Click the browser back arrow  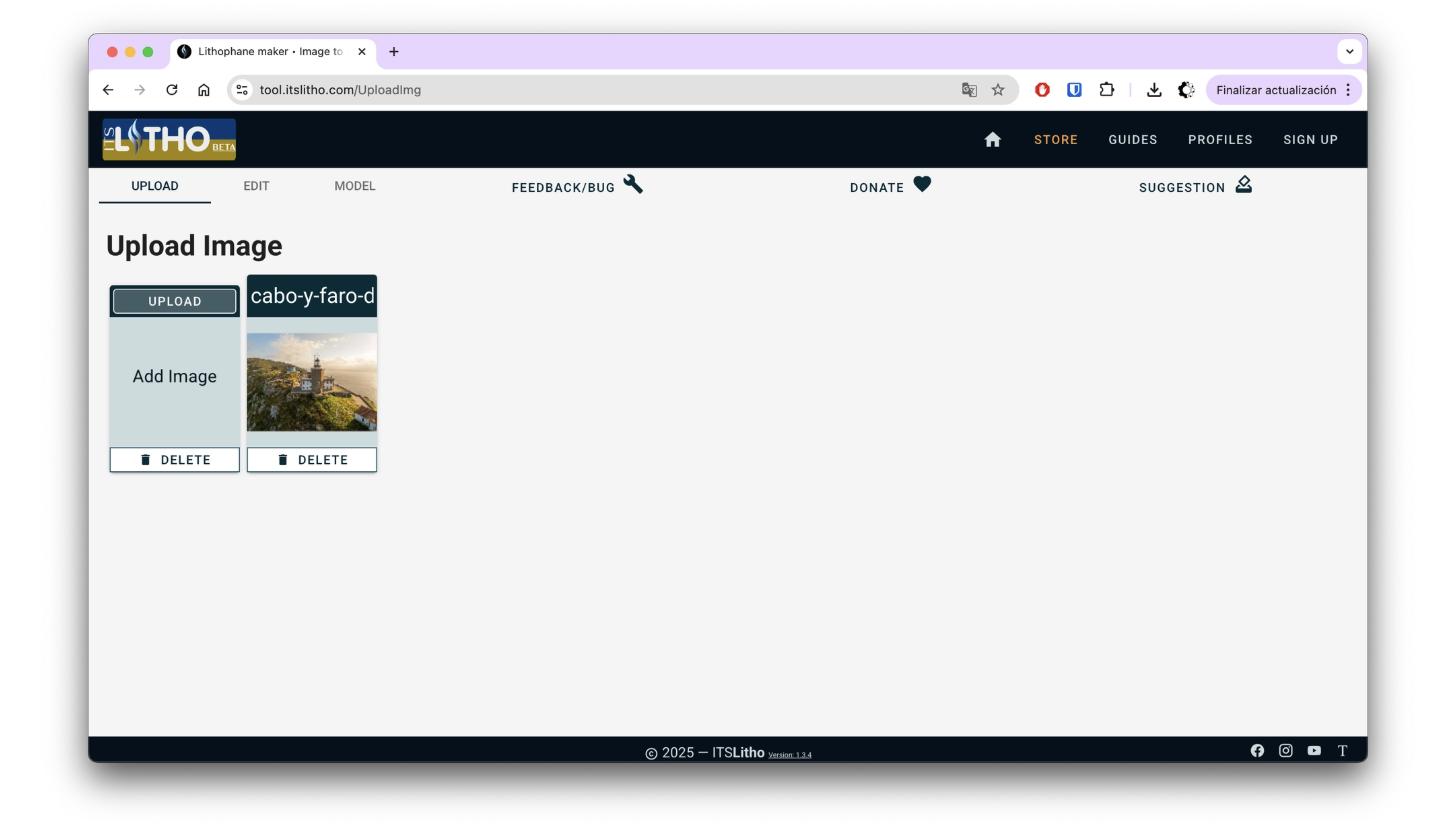[x=108, y=90]
